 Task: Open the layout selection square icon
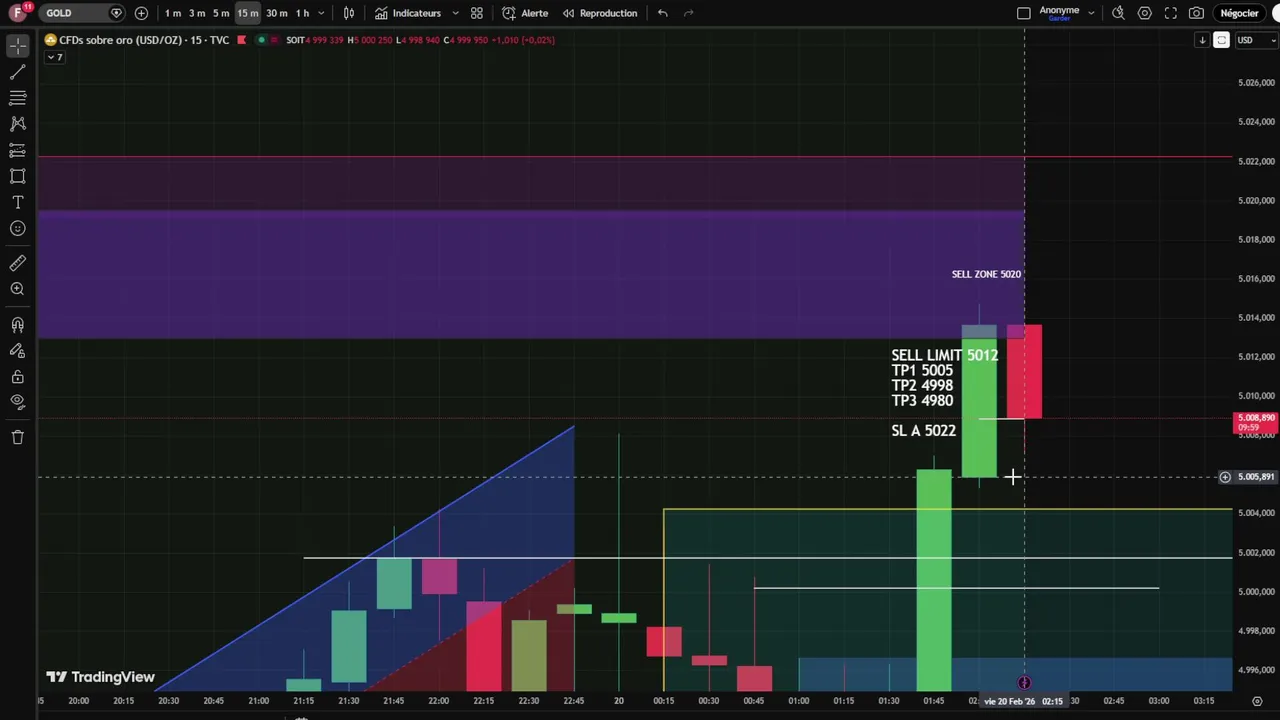point(1024,13)
